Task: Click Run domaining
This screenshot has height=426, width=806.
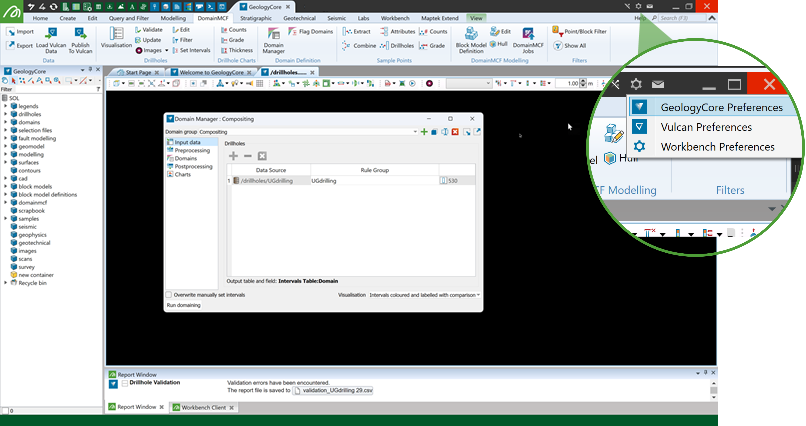Action: pyautogui.click(x=184, y=305)
